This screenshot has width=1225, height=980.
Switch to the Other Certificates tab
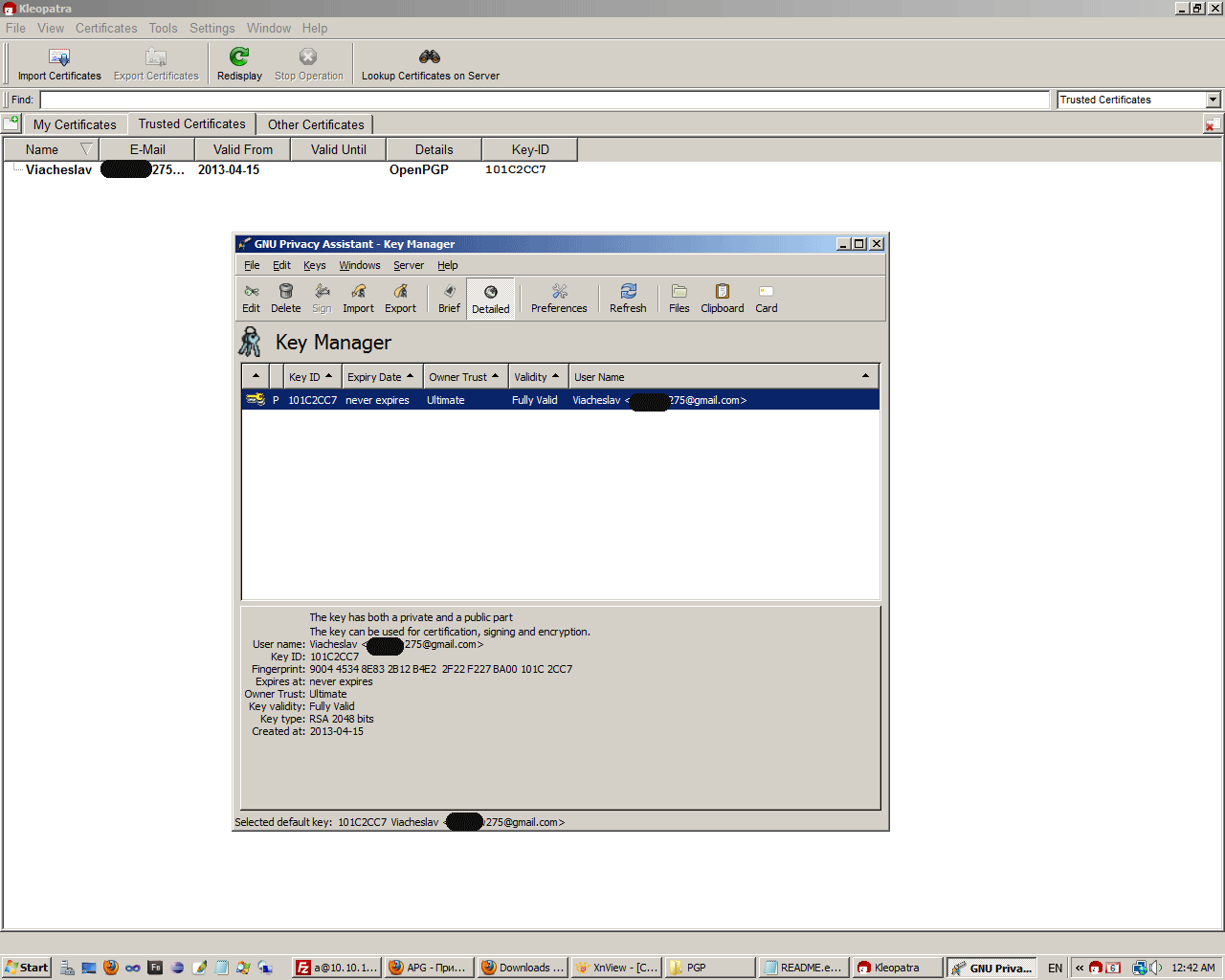pyautogui.click(x=316, y=124)
